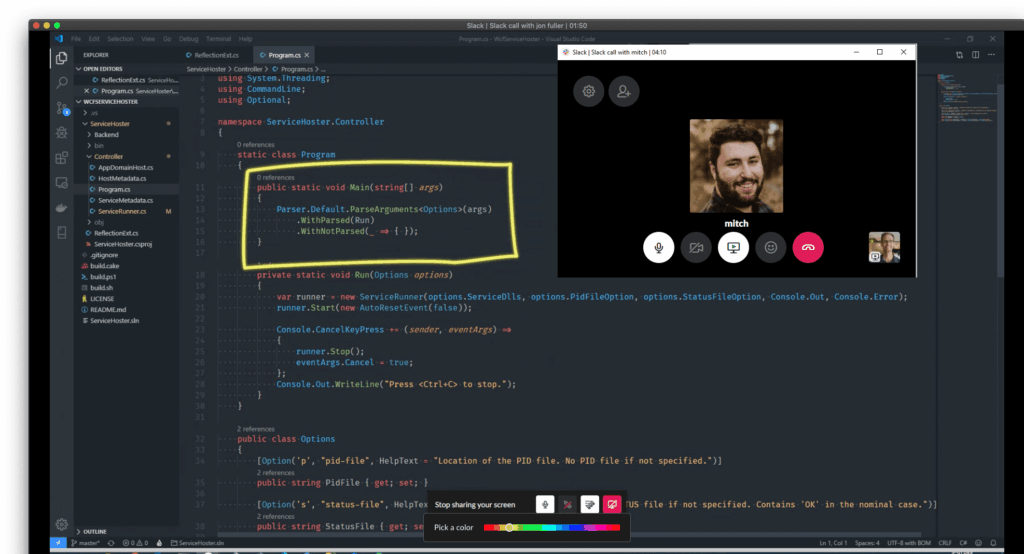The width and height of the screenshot is (1024, 554).
Task: Stop sharing screen with red toolbar button
Action: (612, 505)
